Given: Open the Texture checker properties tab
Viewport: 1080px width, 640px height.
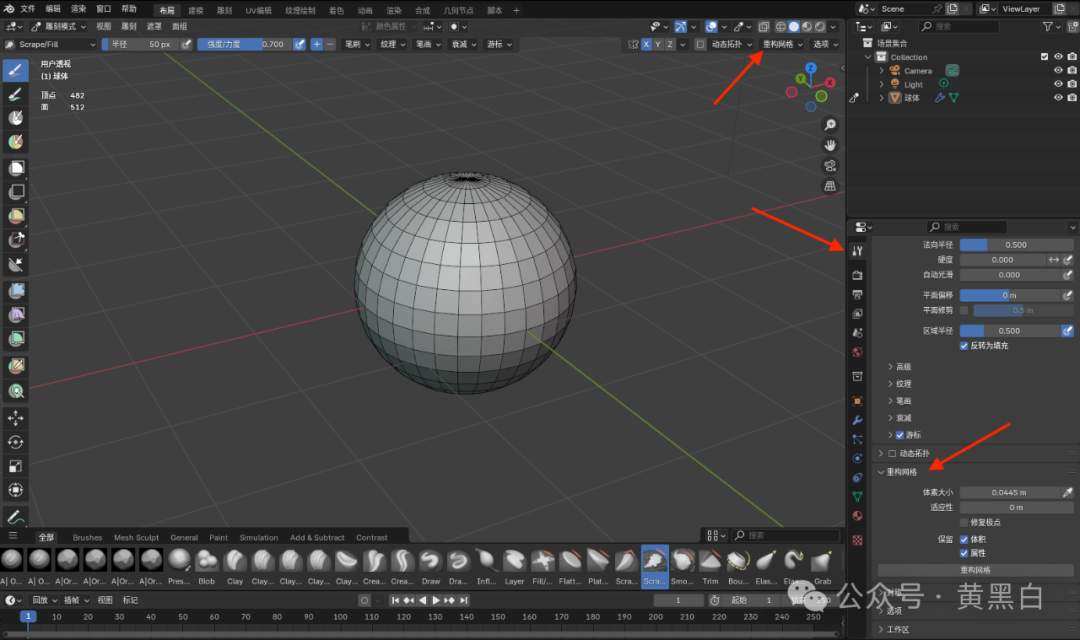Looking at the screenshot, I should (858, 540).
